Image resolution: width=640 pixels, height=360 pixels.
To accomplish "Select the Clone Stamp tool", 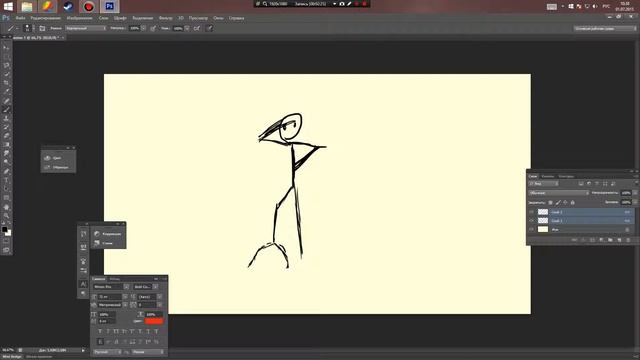I will 6,118.
